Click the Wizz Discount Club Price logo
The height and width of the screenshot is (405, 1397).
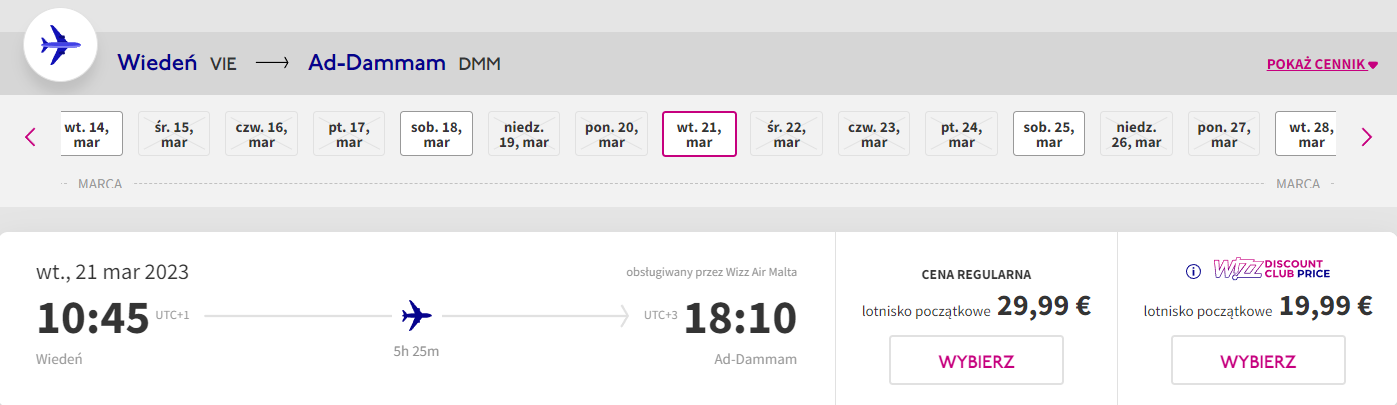(1271, 269)
